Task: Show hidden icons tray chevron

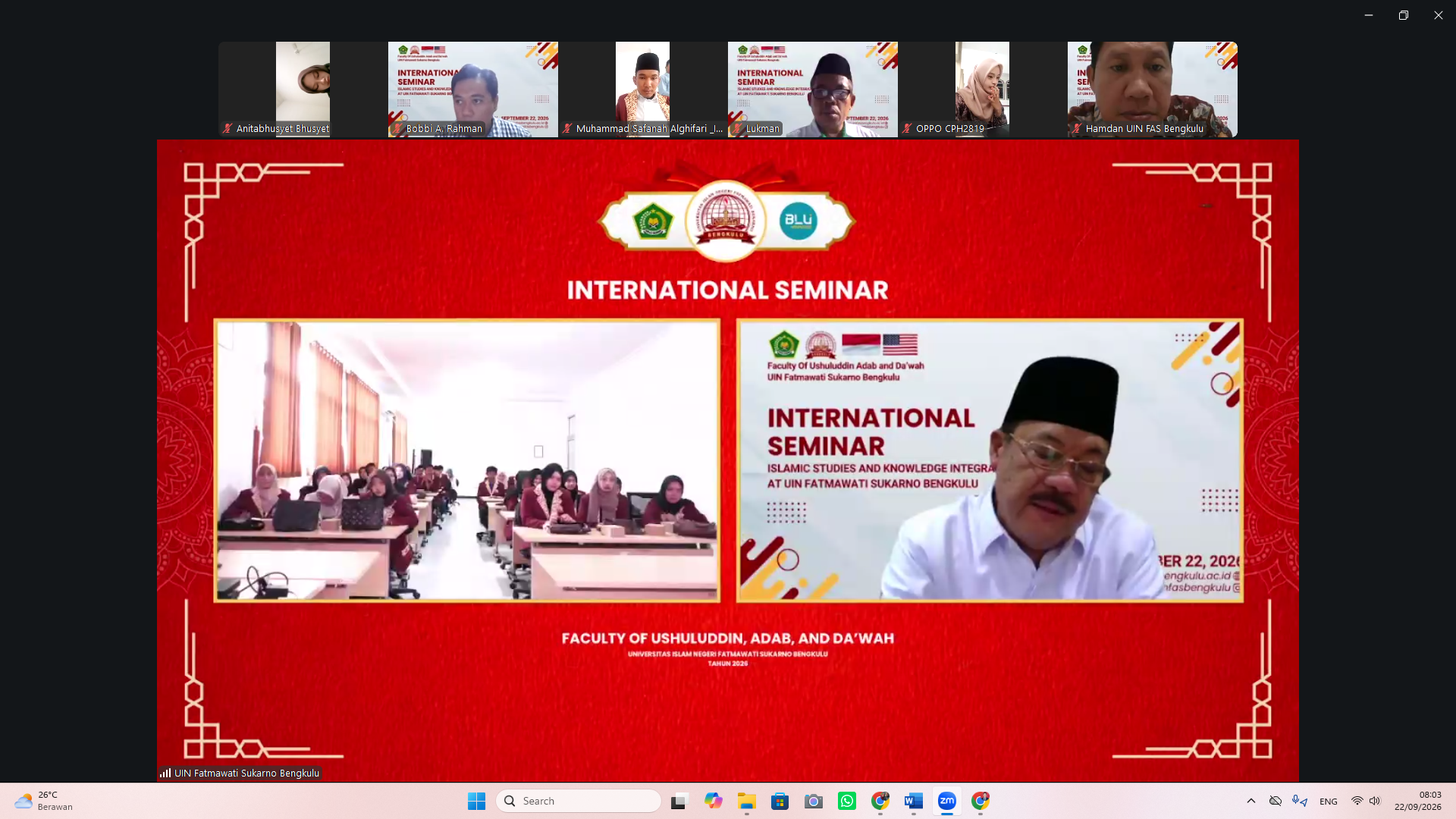Action: pos(1251,801)
